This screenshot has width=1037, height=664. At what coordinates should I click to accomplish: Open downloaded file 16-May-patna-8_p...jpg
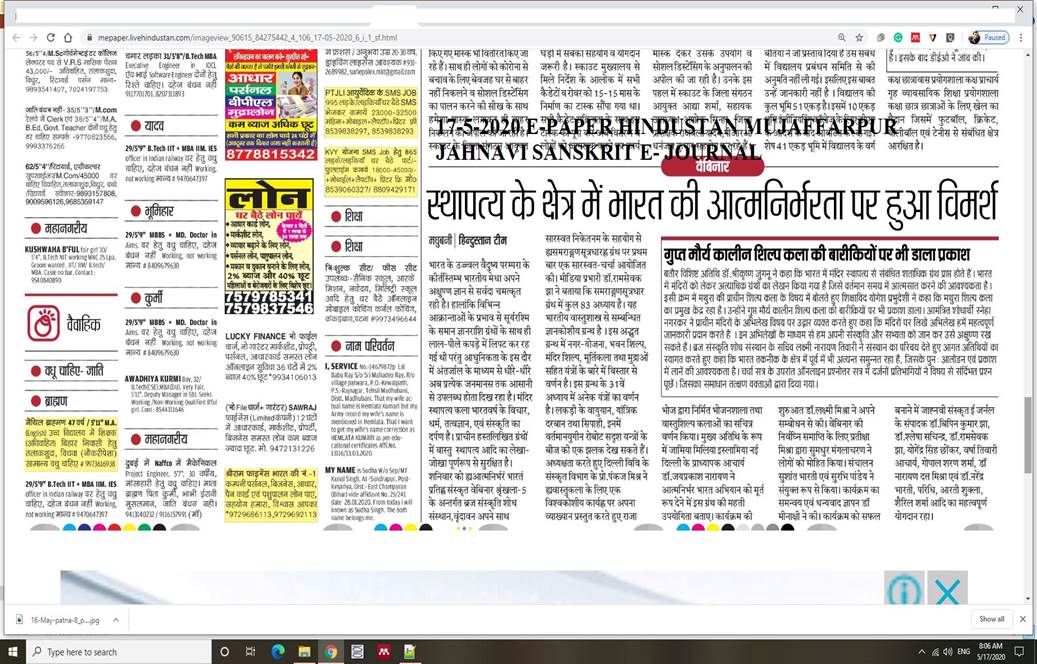coord(63,620)
